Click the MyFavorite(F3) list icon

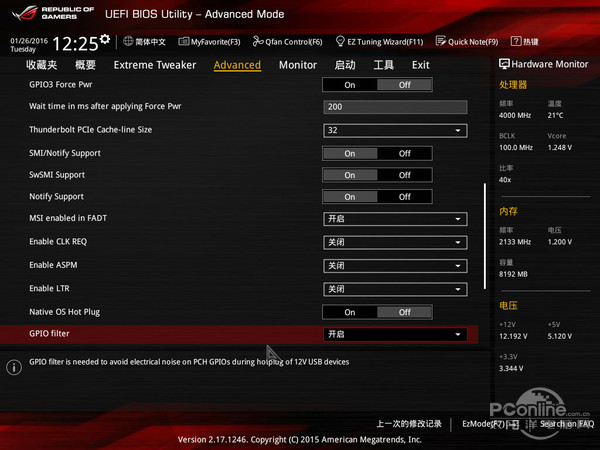184,41
